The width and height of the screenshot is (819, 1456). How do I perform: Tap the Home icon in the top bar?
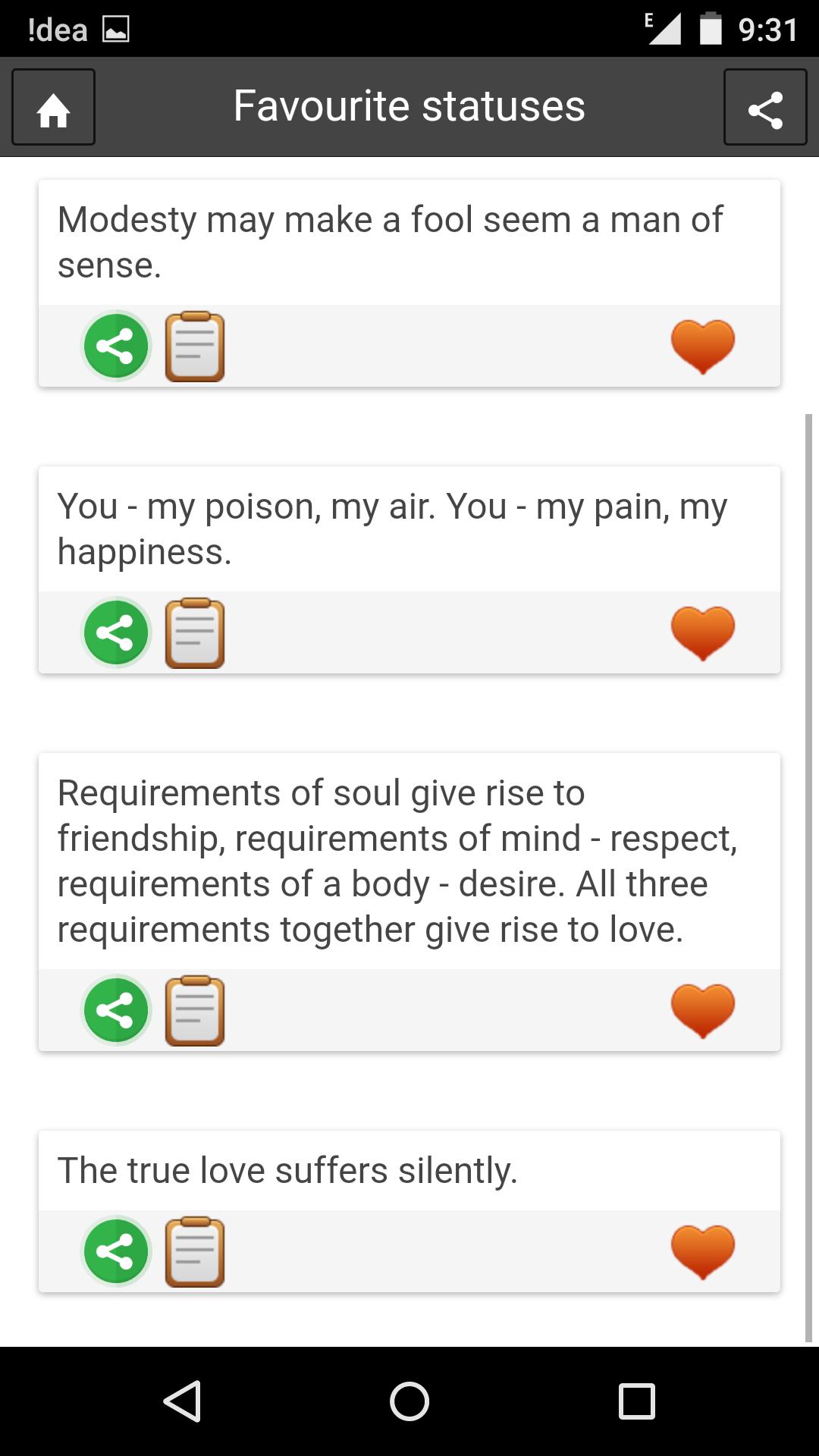coord(52,108)
